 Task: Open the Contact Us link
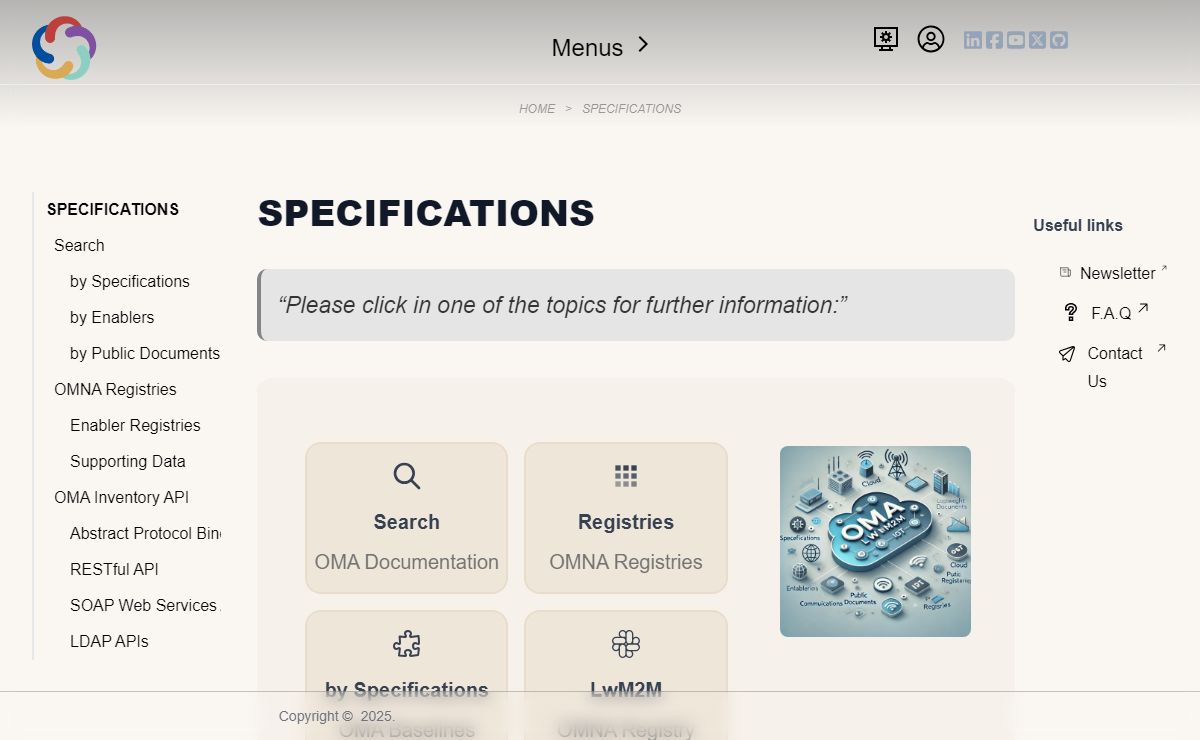[1115, 367]
